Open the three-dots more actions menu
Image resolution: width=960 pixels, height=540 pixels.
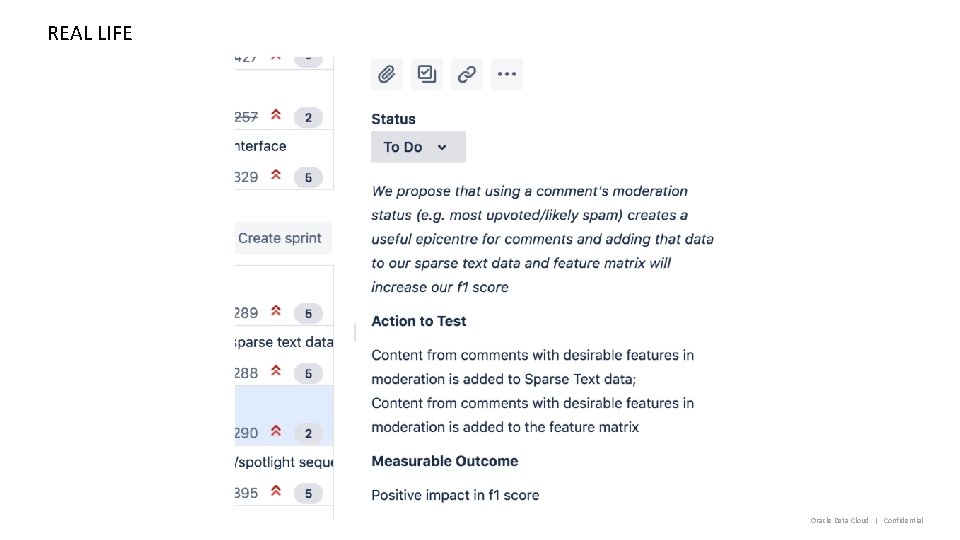(x=506, y=74)
